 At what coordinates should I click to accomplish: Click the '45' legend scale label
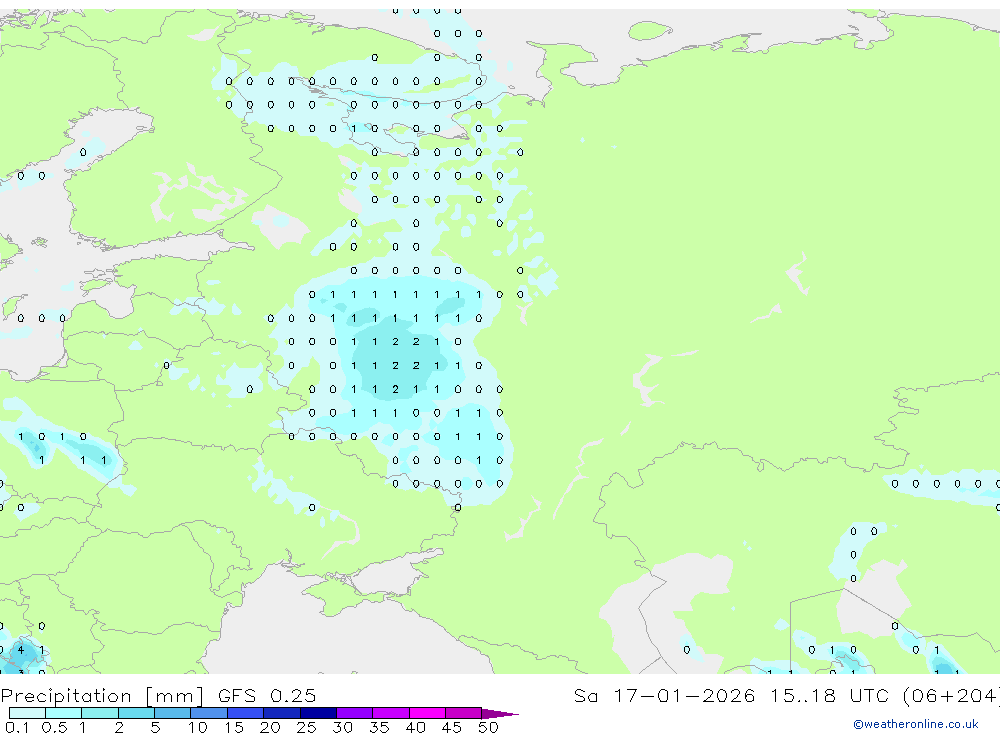tap(452, 727)
